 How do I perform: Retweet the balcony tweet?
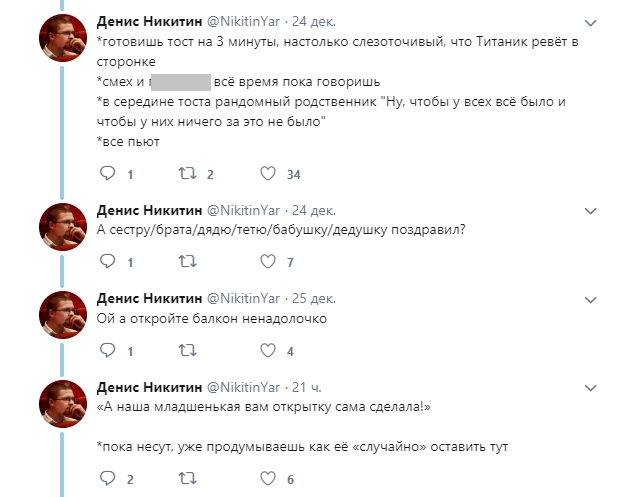pos(187,350)
